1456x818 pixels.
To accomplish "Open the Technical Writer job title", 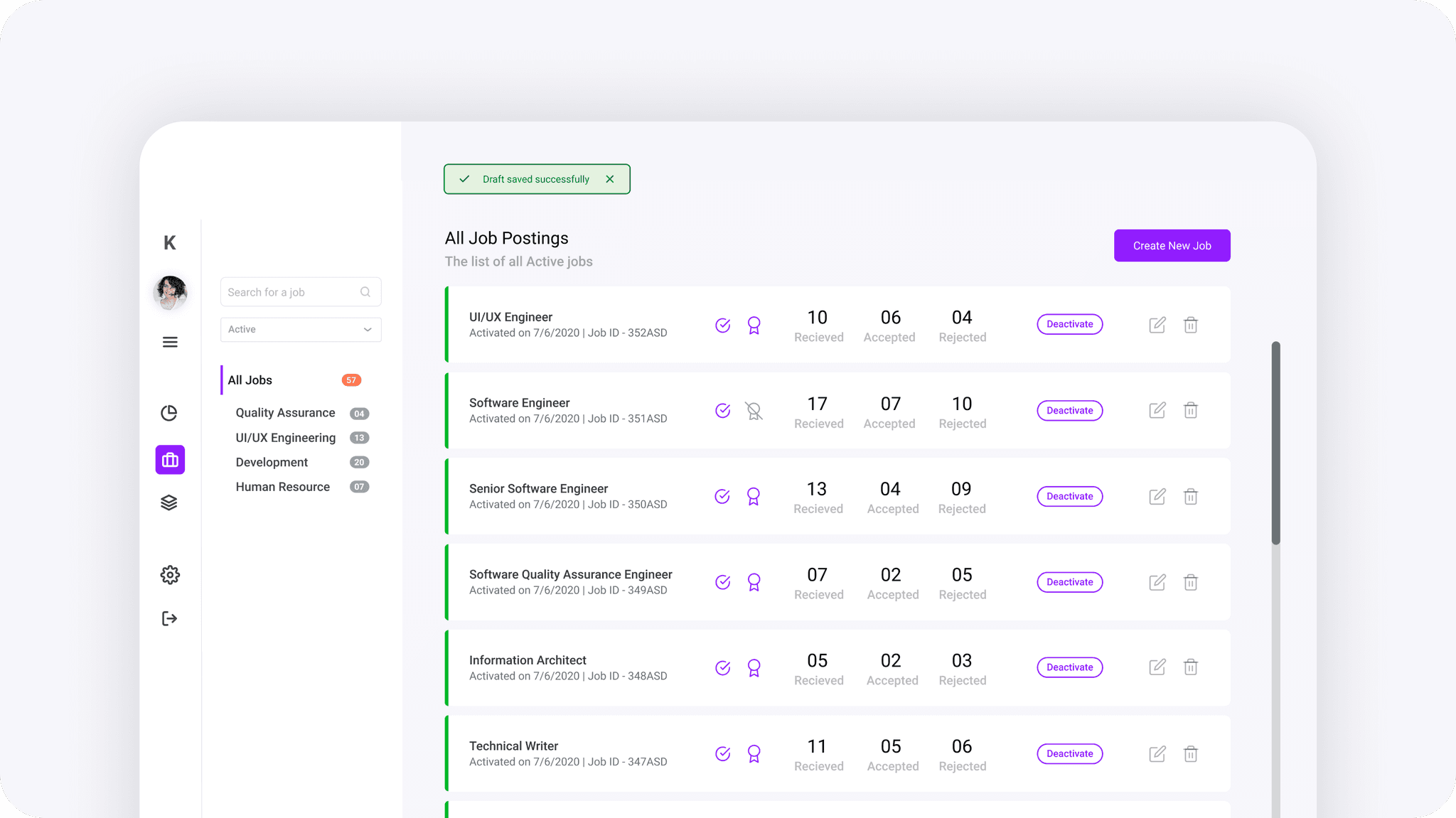I will click(x=513, y=746).
